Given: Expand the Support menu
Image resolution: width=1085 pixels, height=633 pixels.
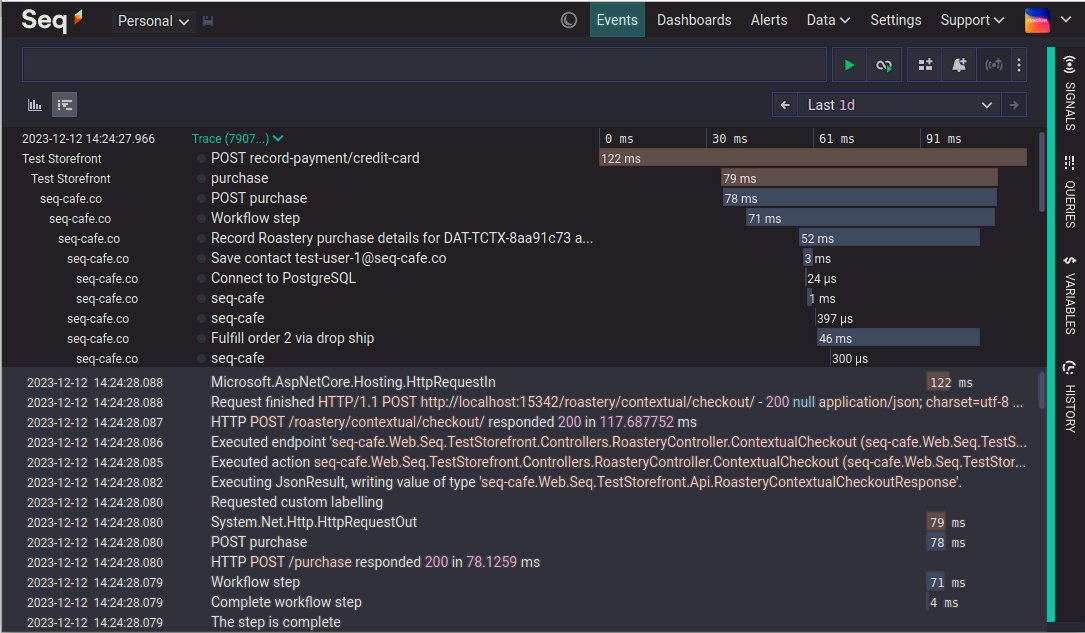Looking at the screenshot, I should [972, 20].
